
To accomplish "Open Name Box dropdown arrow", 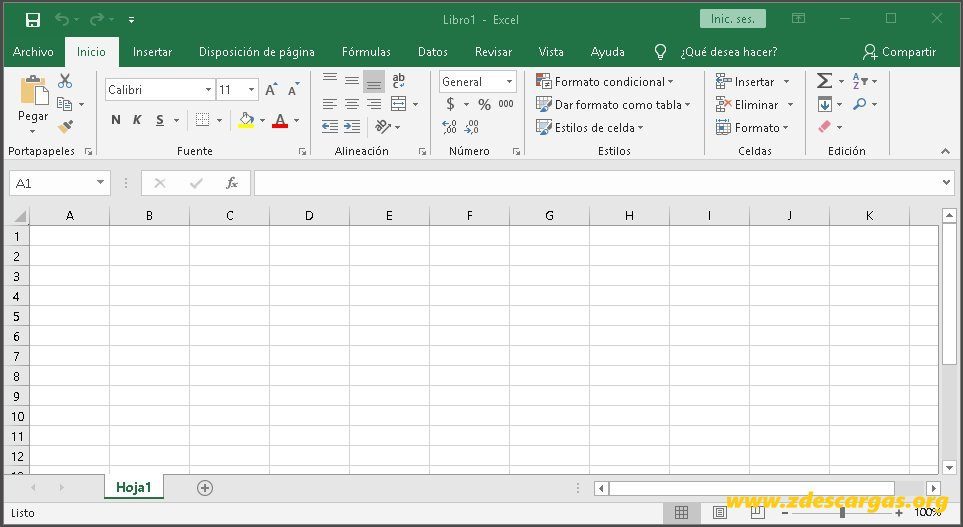I will [x=100, y=182].
